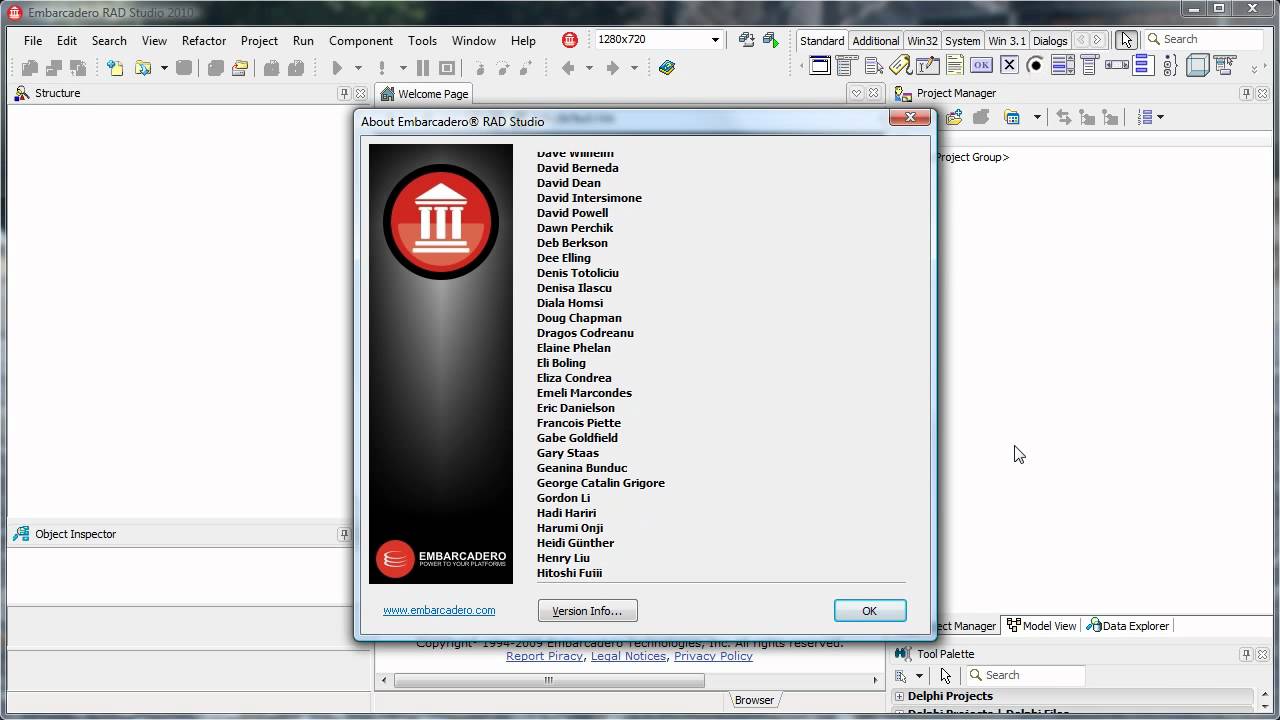Expand the Delphi Projects category
This screenshot has height=720, width=1280.
coord(899,696)
